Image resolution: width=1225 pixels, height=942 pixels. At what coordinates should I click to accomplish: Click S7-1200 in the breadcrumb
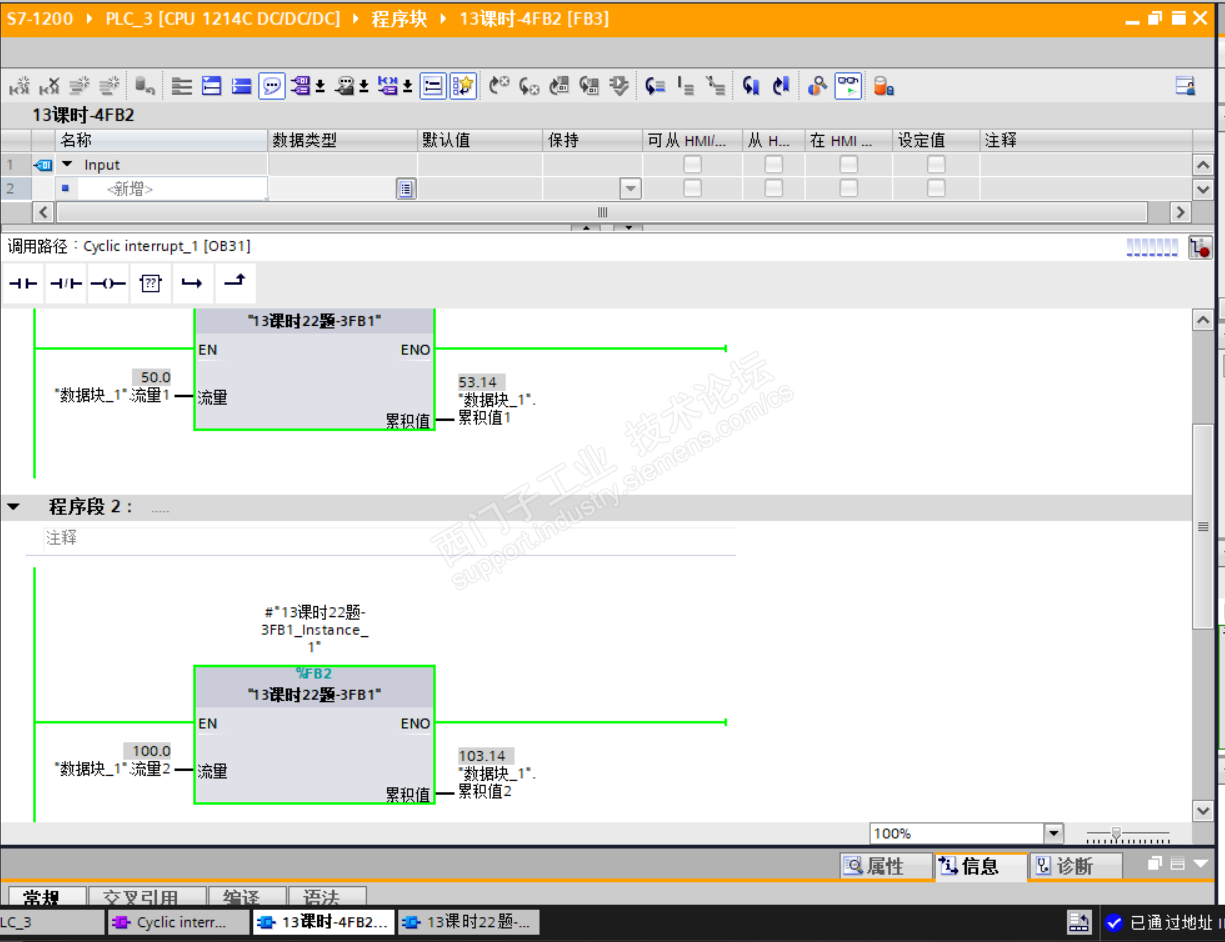tap(39, 19)
